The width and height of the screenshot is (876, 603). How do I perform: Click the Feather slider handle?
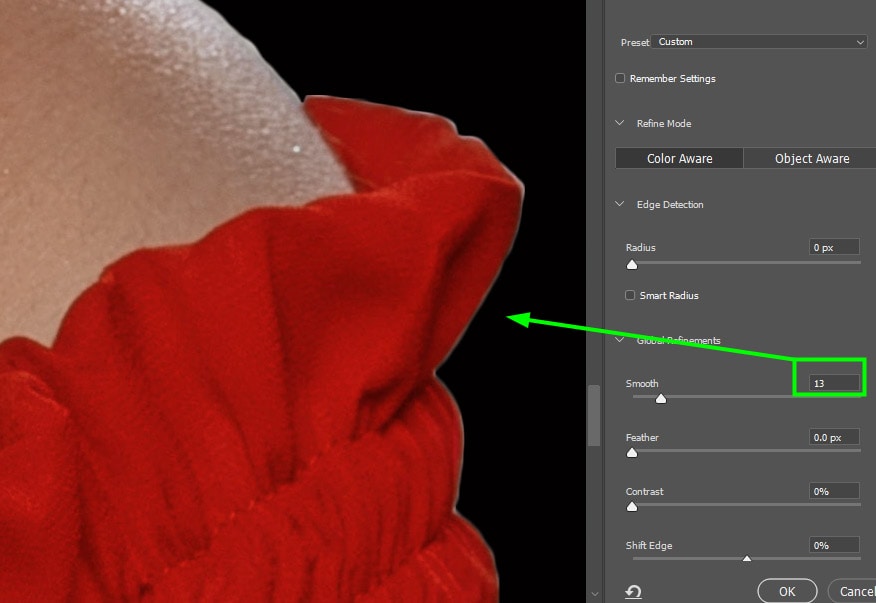(x=632, y=453)
